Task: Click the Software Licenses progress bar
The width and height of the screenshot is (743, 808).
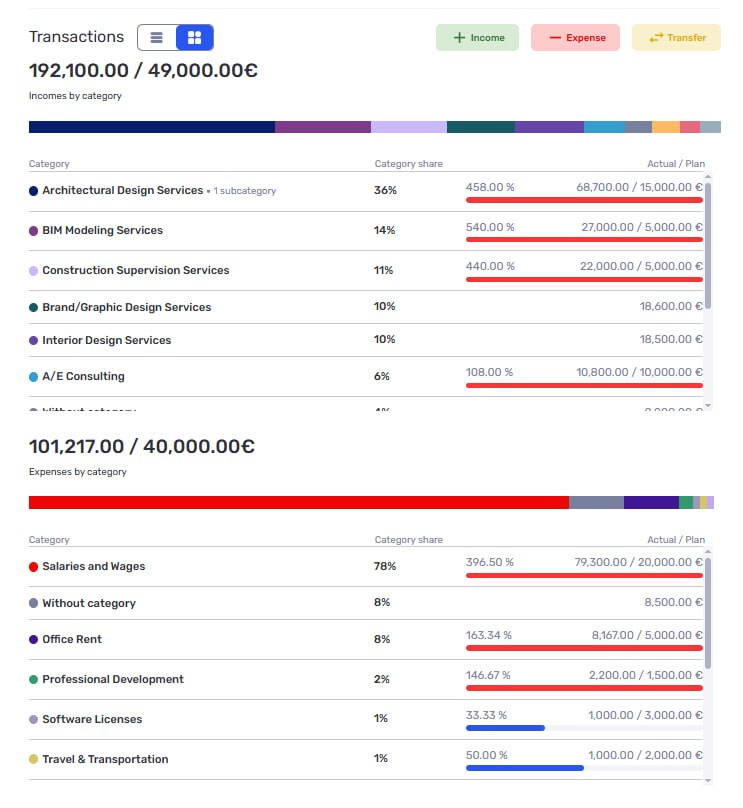Action: click(x=584, y=728)
